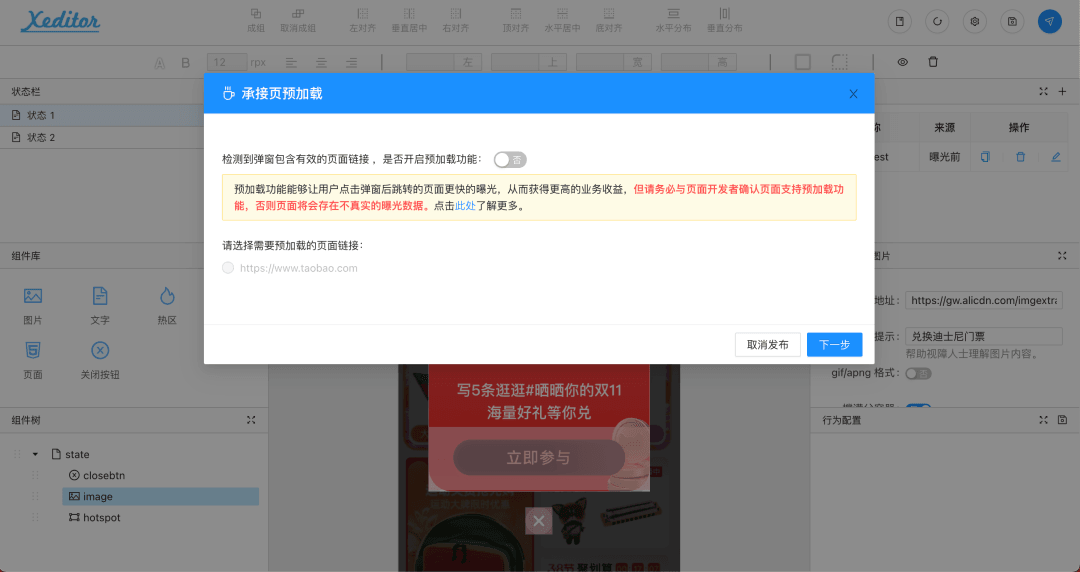Click the 取消成组 ungroup icon
The width and height of the screenshot is (1080, 572).
coord(298,14)
